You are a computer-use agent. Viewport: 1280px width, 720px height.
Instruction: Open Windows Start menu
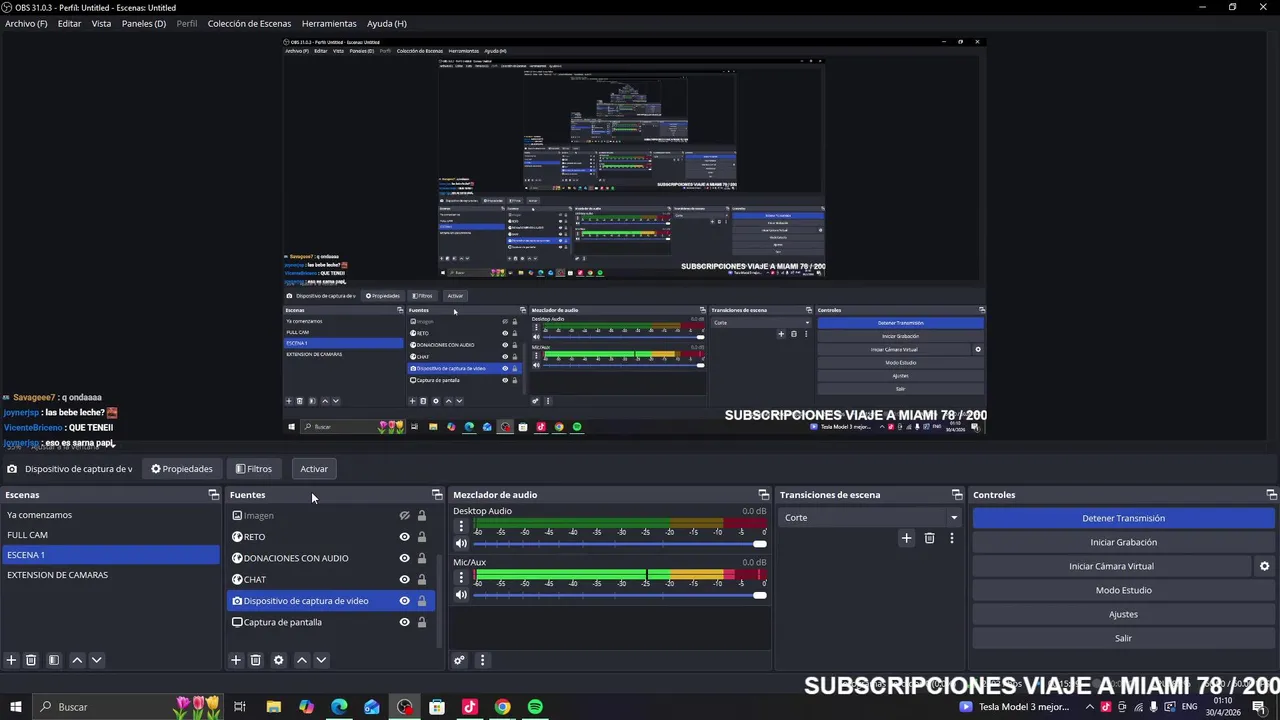pyautogui.click(x=16, y=707)
